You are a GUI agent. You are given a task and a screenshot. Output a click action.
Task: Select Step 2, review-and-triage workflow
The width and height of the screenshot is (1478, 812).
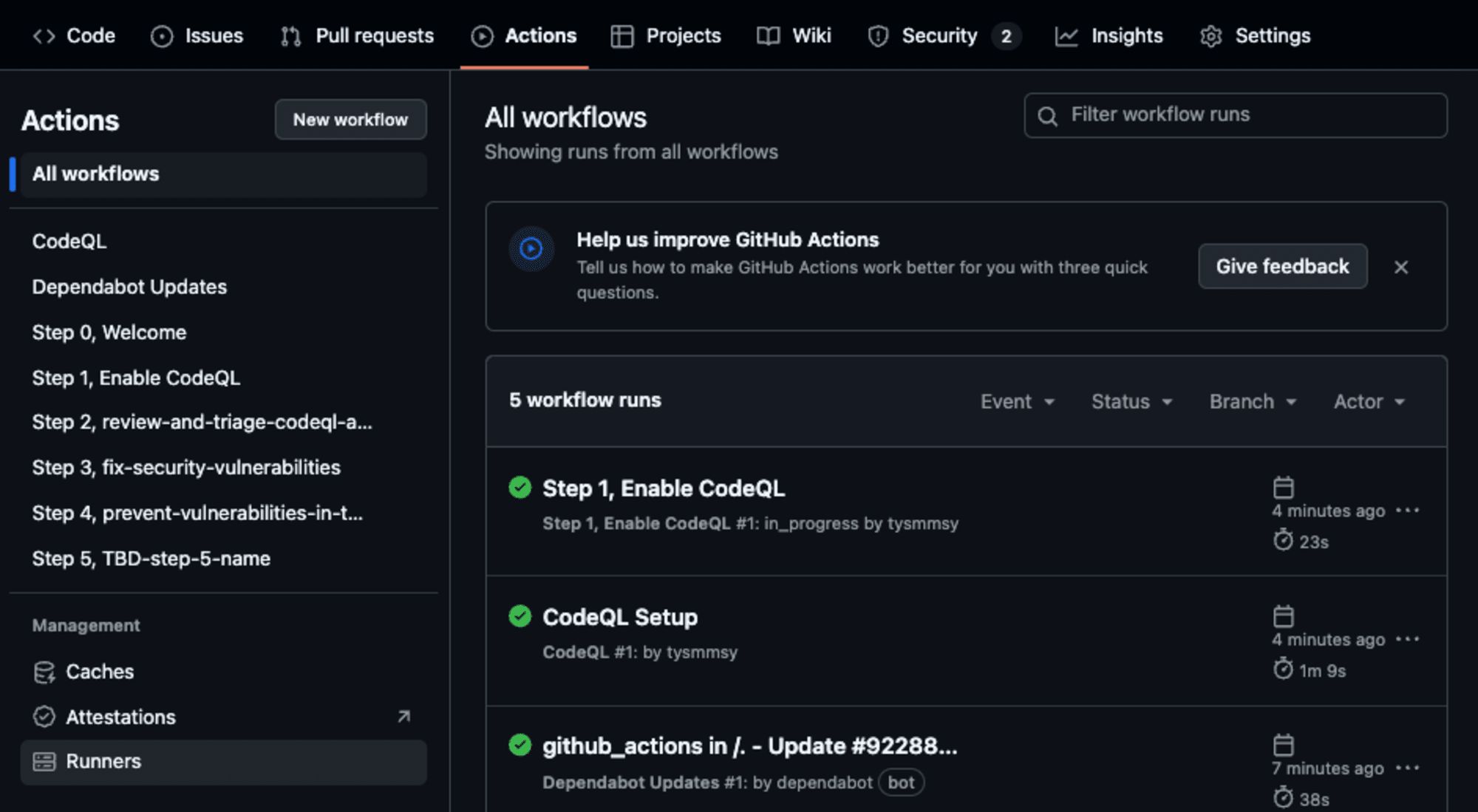pyautogui.click(x=202, y=422)
